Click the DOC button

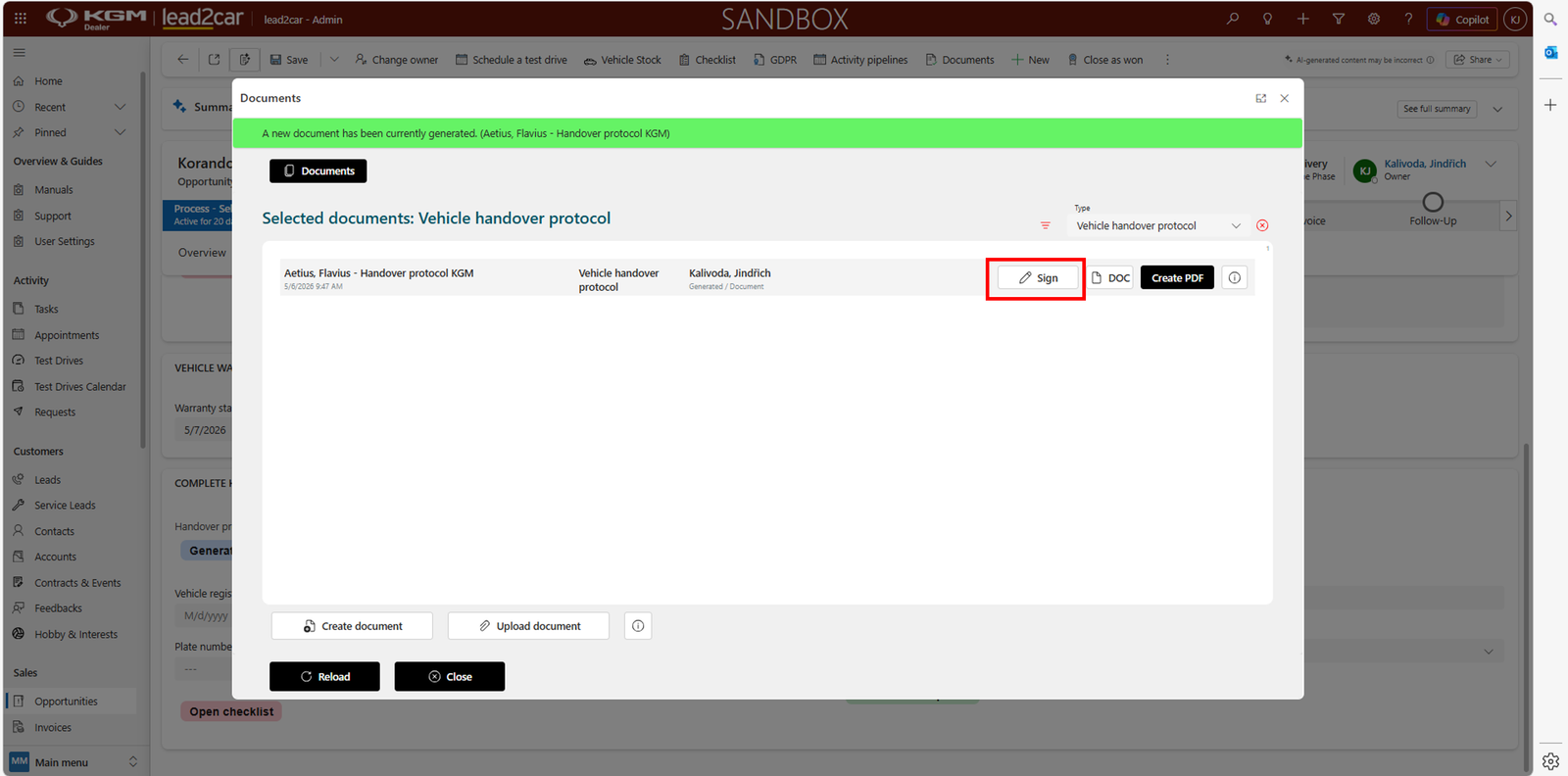tap(1110, 278)
